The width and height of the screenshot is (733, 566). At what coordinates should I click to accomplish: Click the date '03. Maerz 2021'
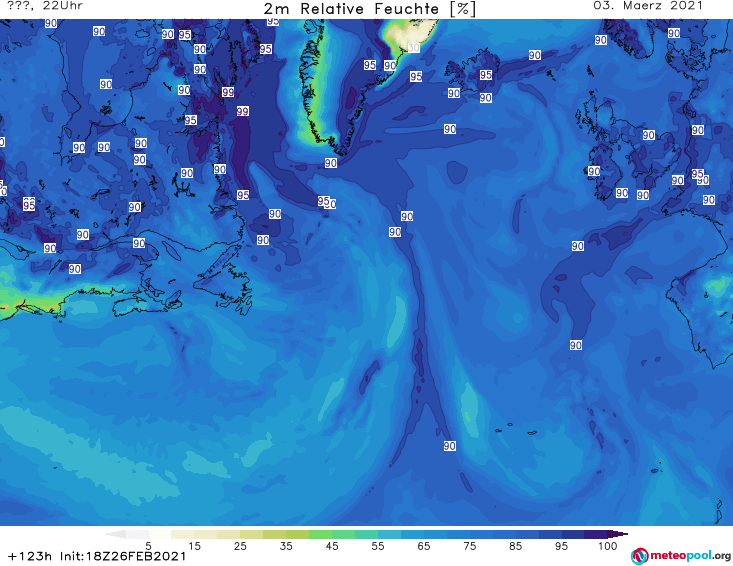[648, 6]
